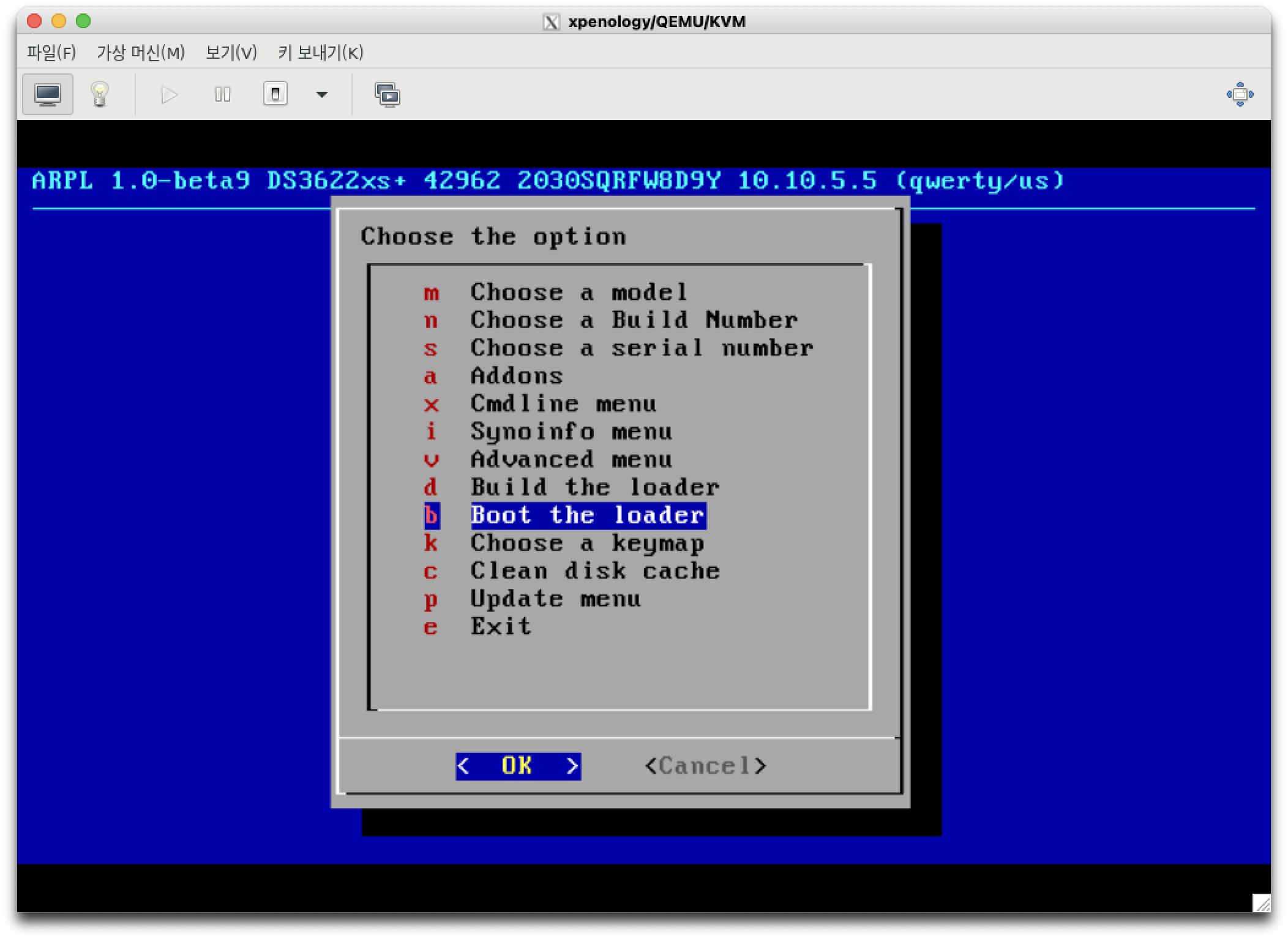1288x939 pixels.
Task: Toggle fullscreen console mode
Action: coord(1238,95)
